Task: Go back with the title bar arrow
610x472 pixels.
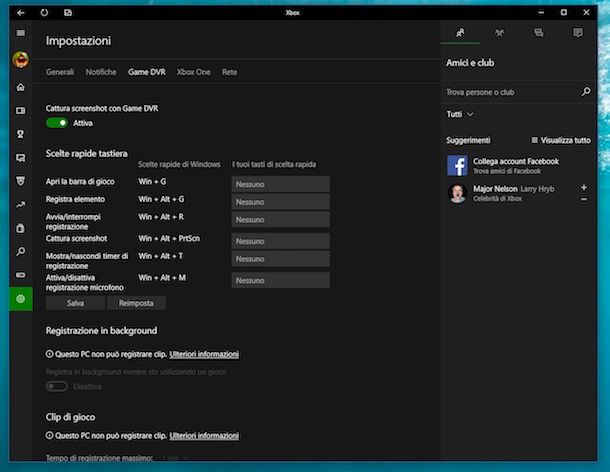Action: (x=21, y=13)
